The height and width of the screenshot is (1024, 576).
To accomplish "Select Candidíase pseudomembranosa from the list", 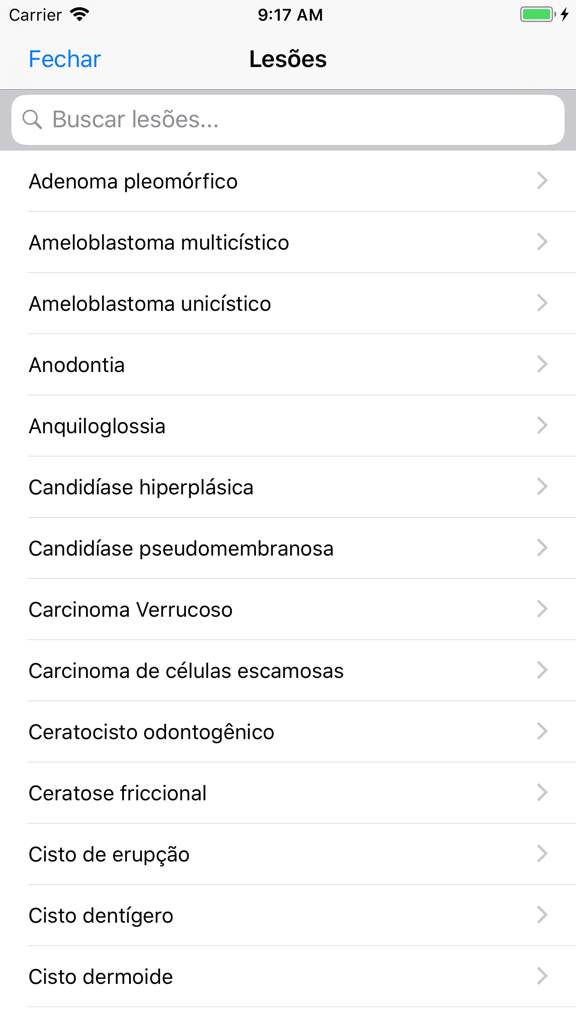I will (x=288, y=548).
